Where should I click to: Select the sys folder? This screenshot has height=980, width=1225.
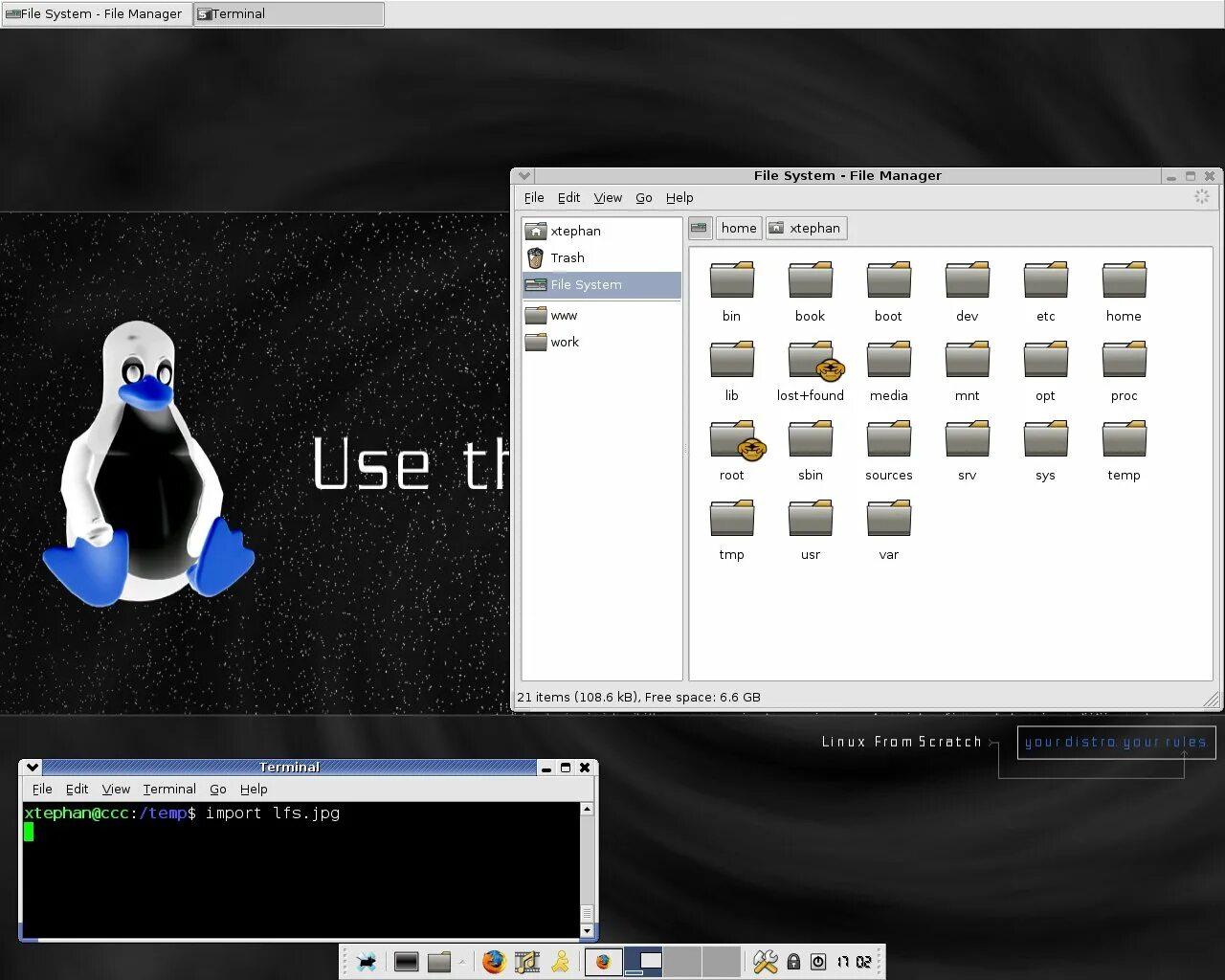pos(1046,450)
